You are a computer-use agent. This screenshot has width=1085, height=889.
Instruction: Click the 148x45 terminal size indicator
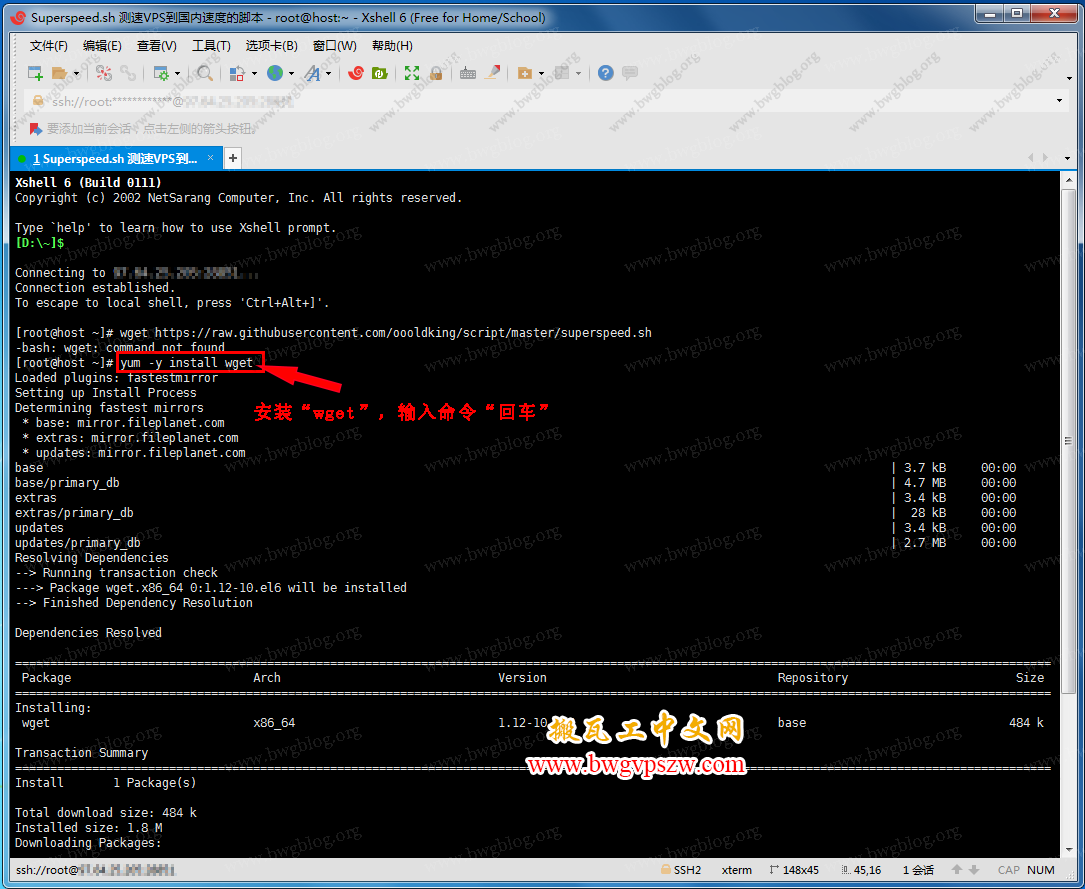pyautogui.click(x=794, y=870)
